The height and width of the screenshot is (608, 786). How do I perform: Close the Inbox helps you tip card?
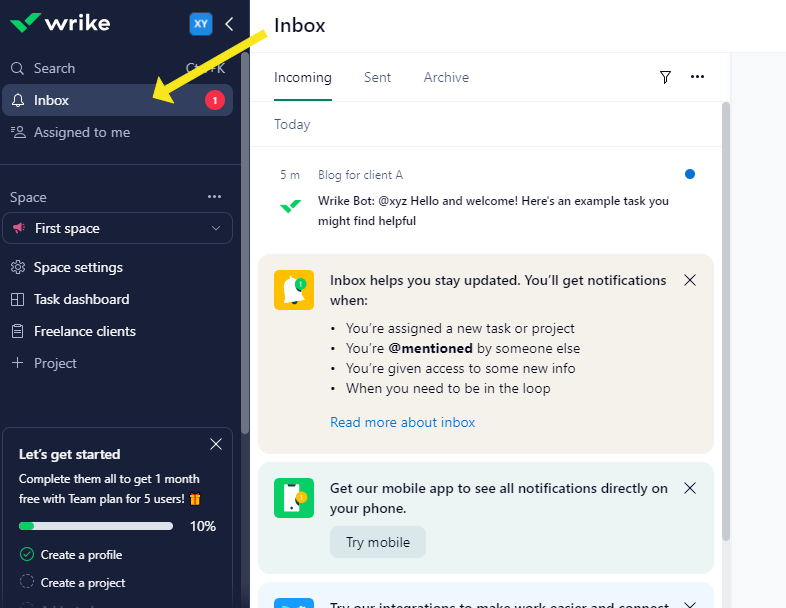(690, 280)
